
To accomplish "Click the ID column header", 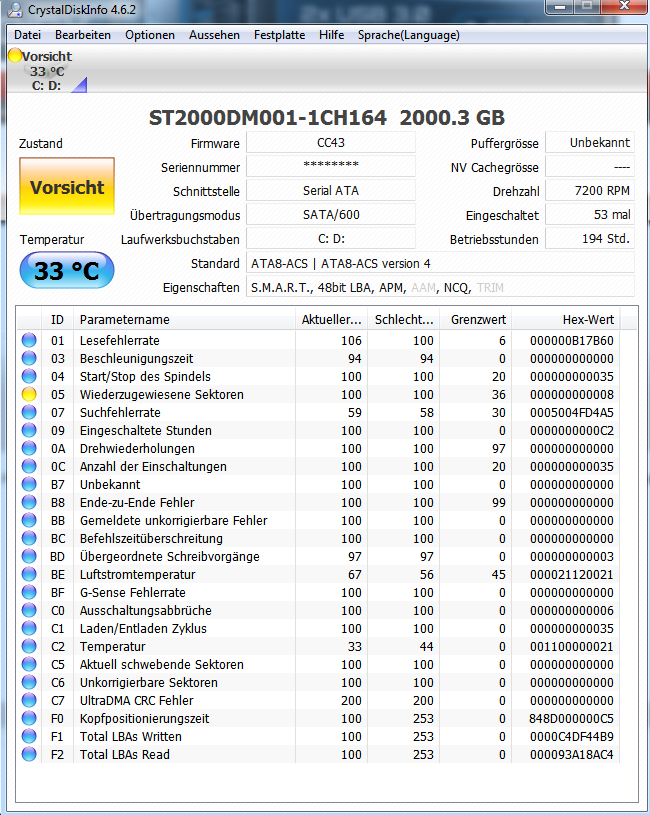I will point(57,319).
